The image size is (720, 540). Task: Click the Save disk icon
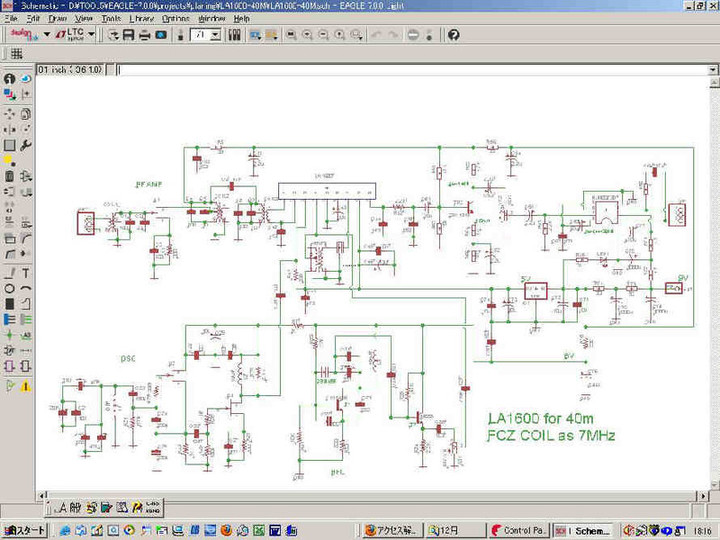(x=129, y=35)
